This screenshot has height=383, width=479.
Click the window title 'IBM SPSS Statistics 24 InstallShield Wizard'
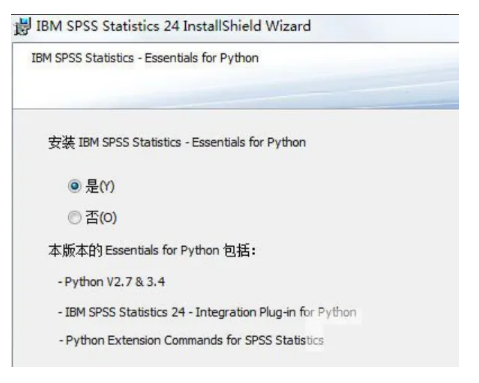click(x=173, y=26)
